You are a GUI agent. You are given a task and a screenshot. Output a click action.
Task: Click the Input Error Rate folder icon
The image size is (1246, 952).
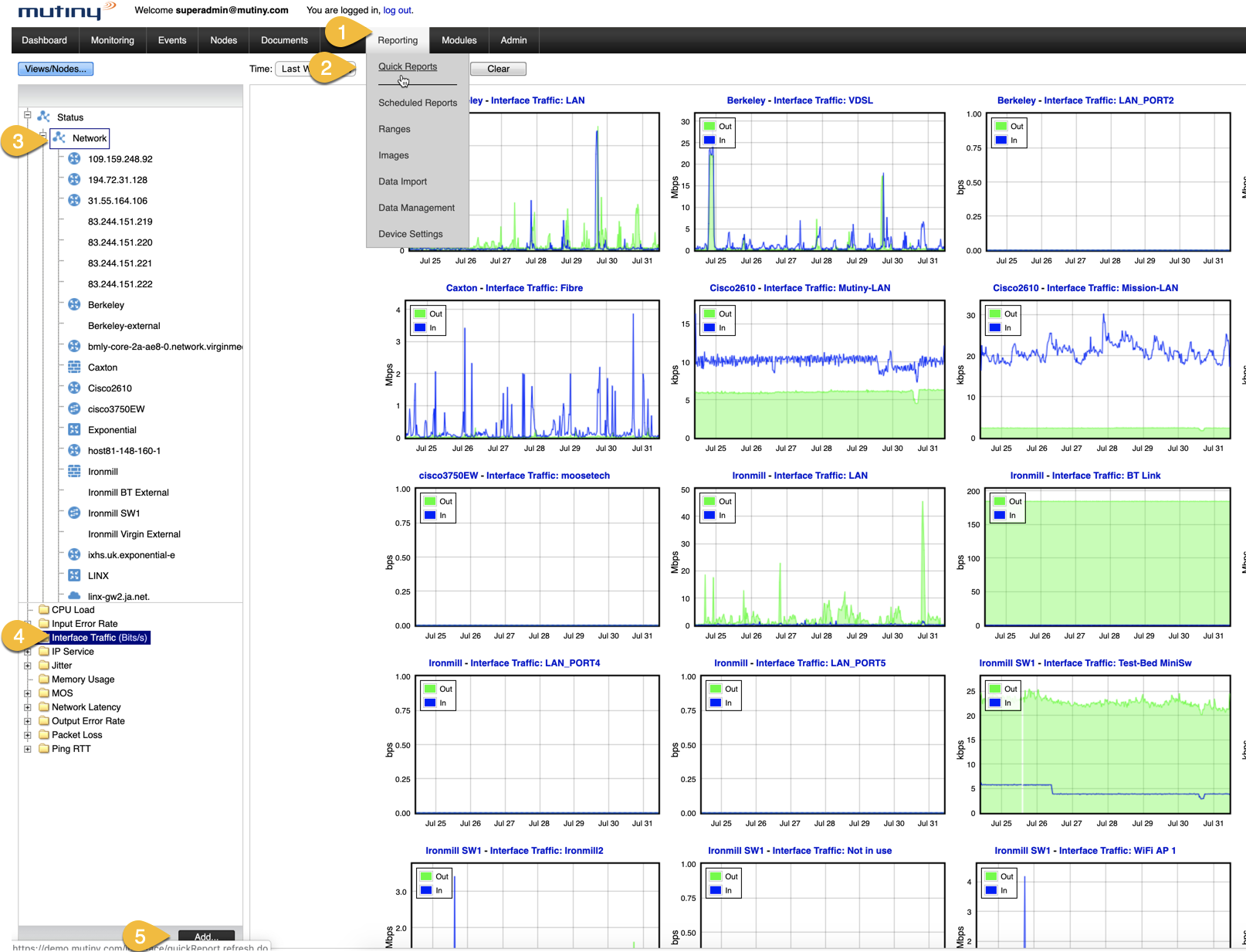point(44,624)
